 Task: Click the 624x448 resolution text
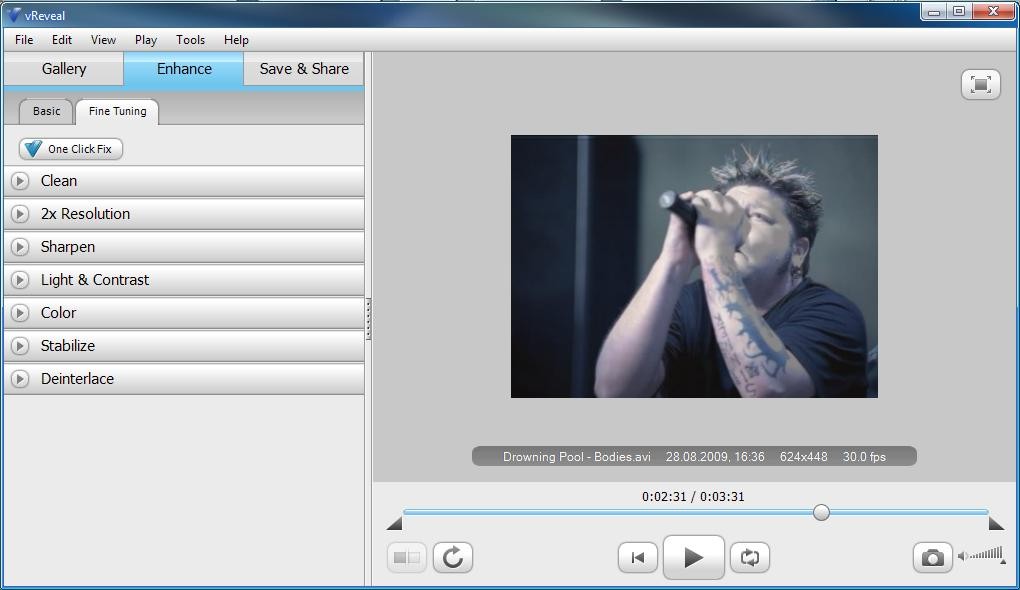[803, 457]
